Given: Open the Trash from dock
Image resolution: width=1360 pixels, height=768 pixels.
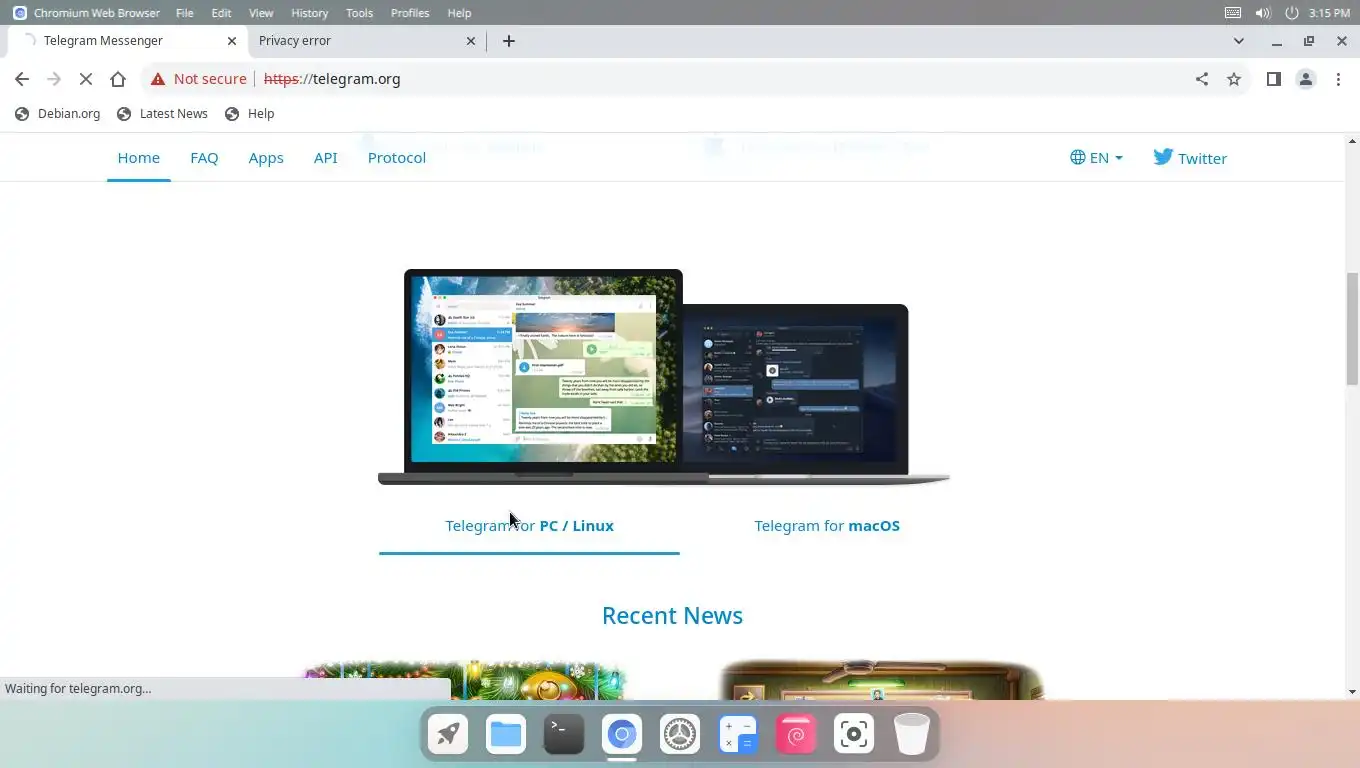Looking at the screenshot, I should pyautogui.click(x=912, y=735).
